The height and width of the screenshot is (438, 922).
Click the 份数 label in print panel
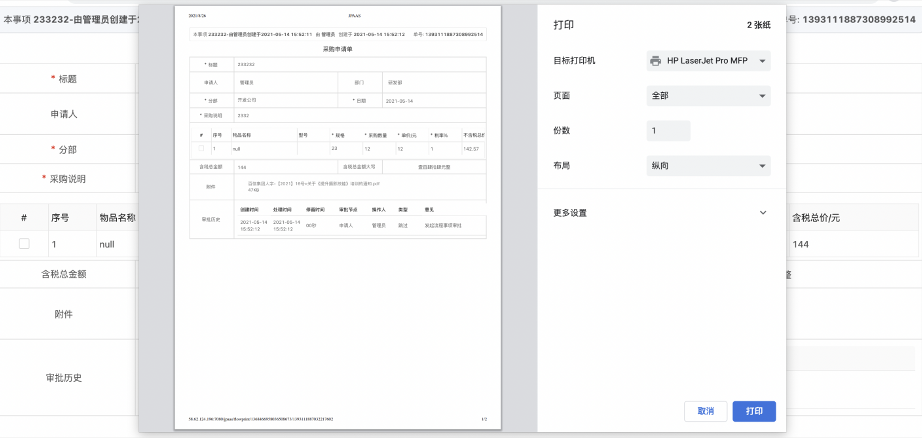pos(562,131)
